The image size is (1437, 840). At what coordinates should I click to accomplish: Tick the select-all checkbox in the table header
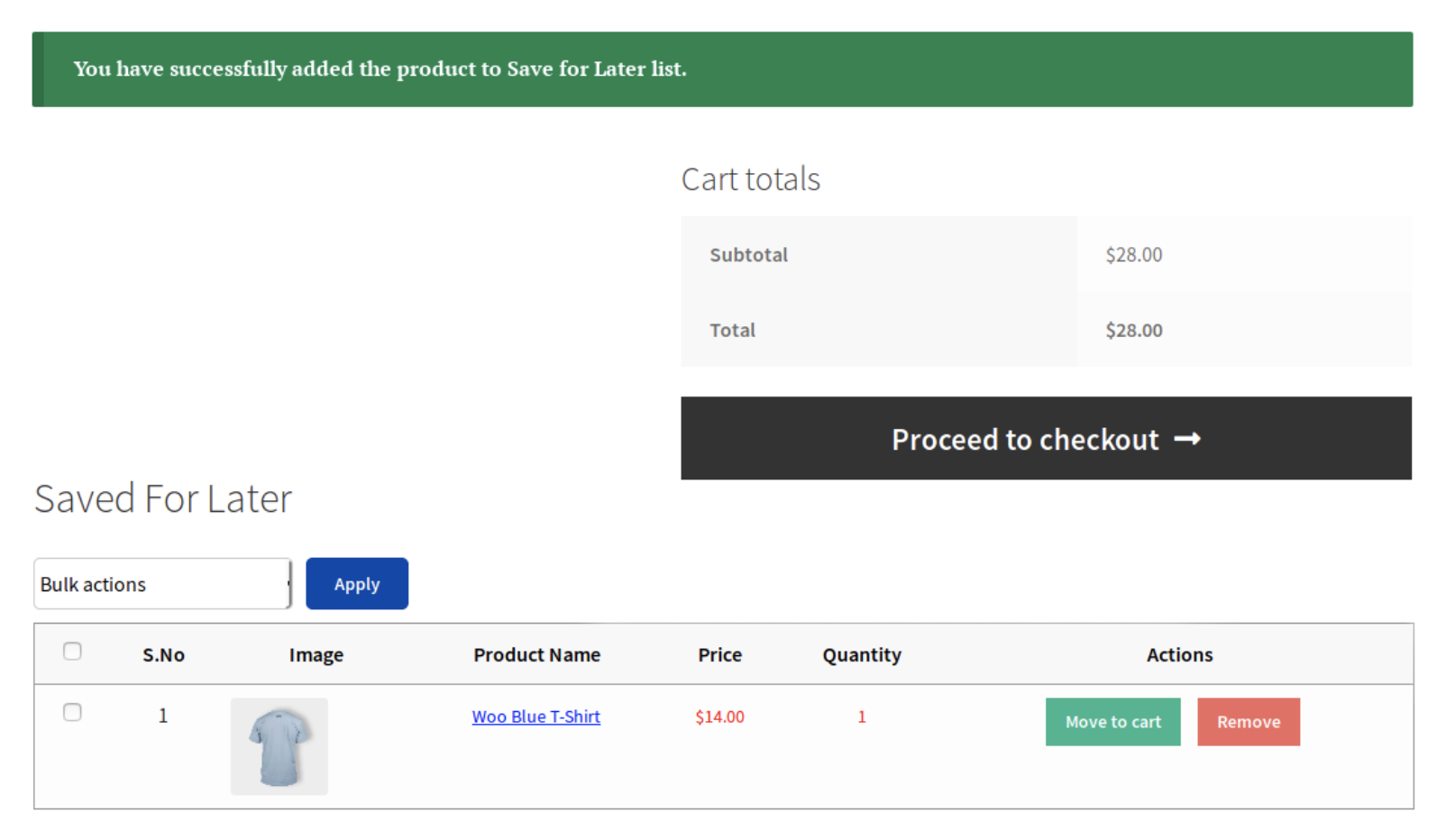[x=73, y=652]
